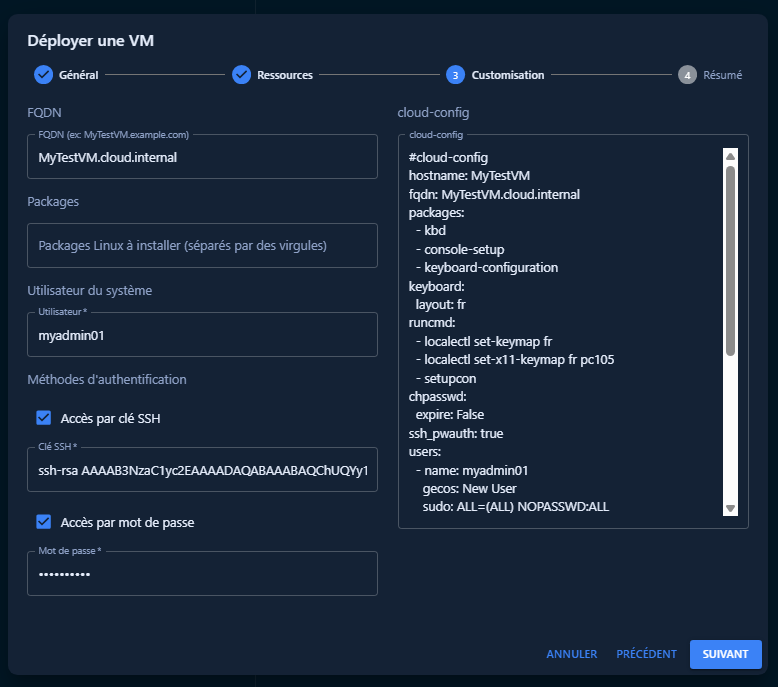The image size is (778, 687).
Task: Click the Utilisateur field containing myadmin01
Action: pos(202,335)
